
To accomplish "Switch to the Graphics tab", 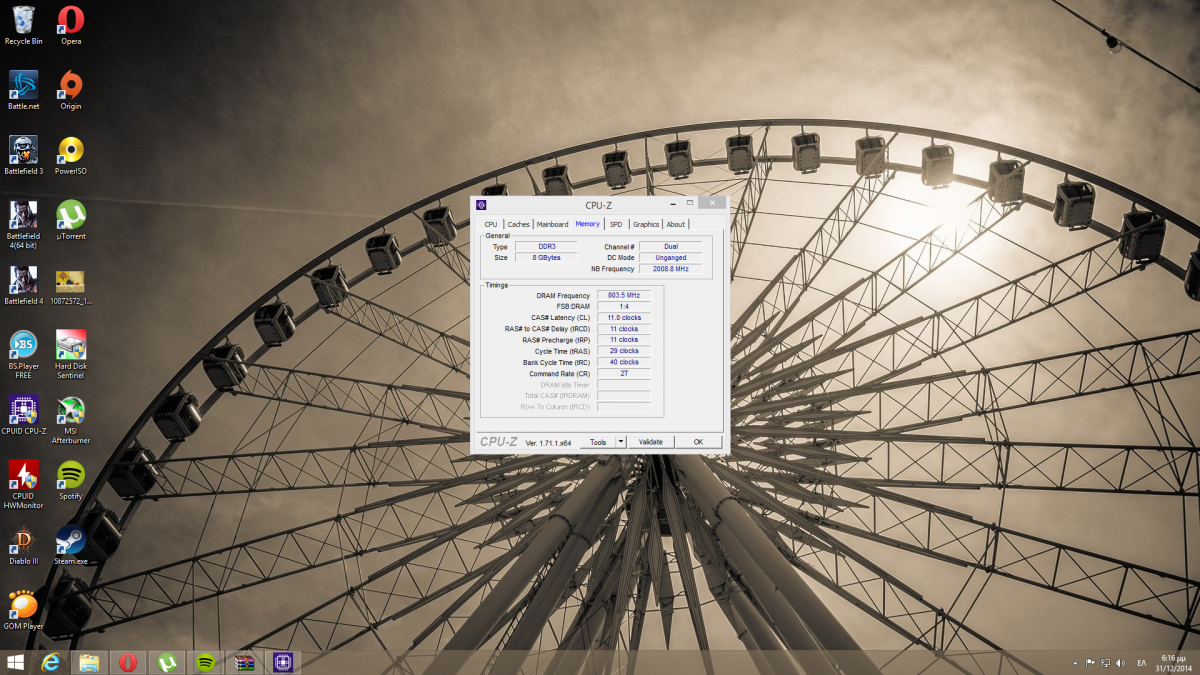I will click(646, 224).
